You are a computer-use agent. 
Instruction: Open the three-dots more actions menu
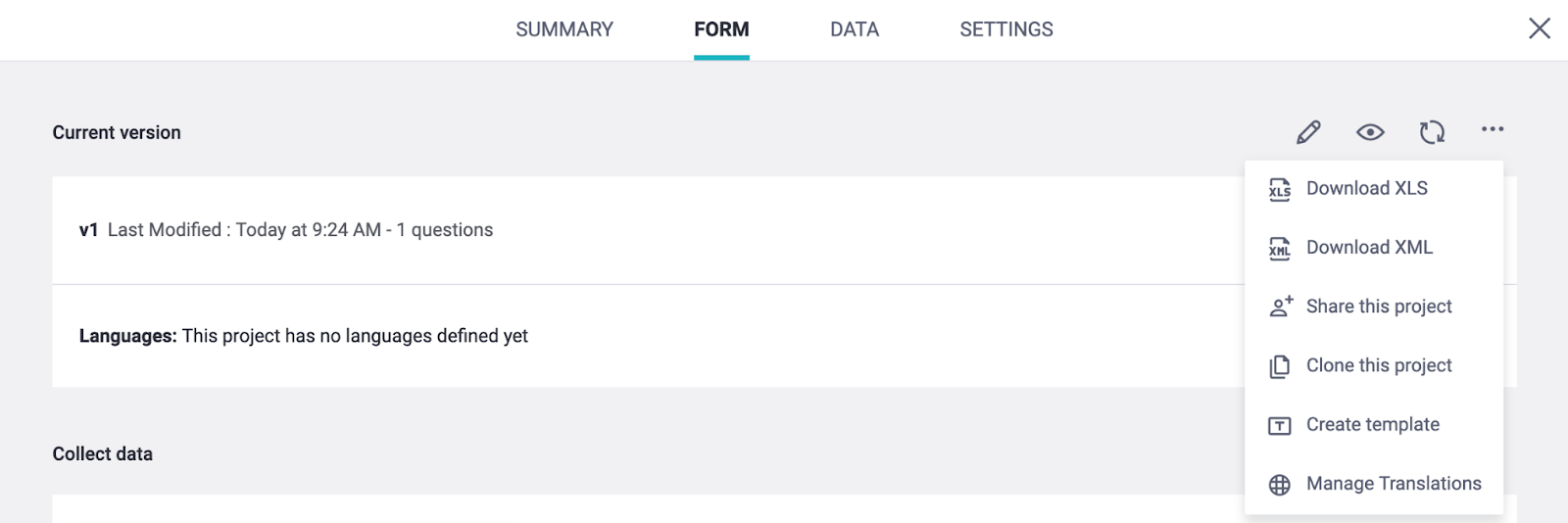(x=1493, y=129)
